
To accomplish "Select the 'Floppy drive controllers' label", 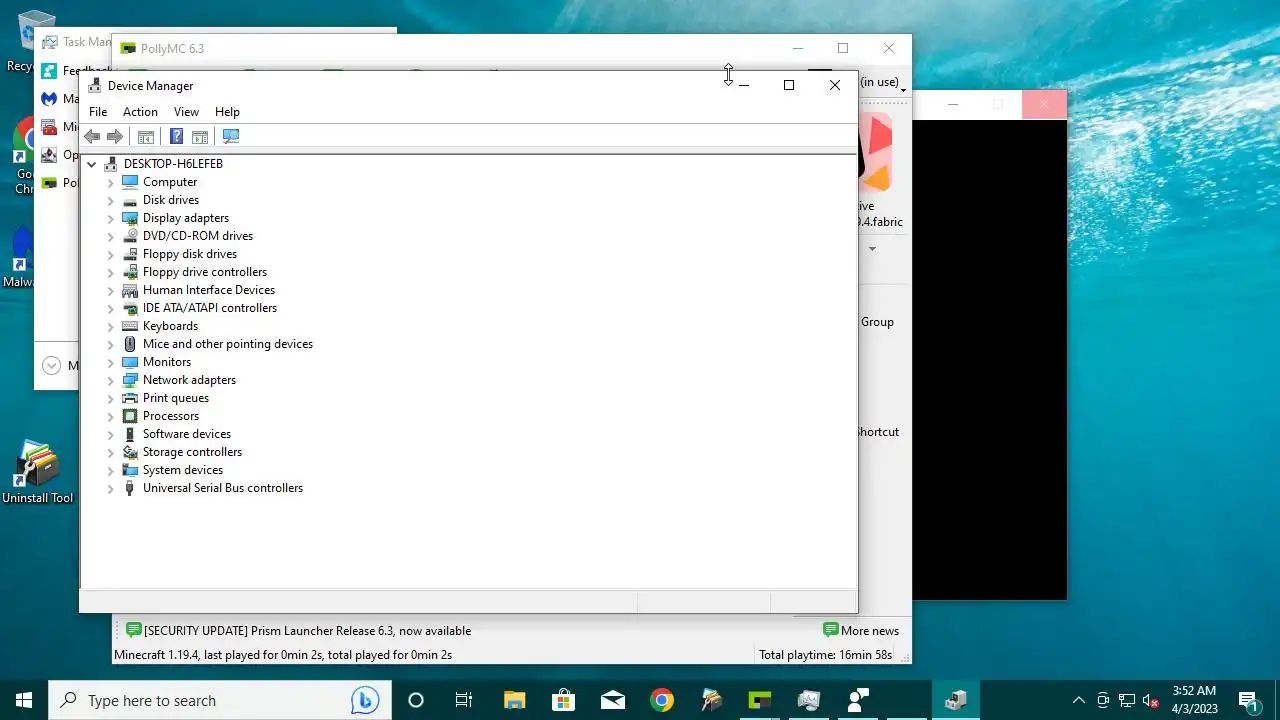I will [205, 272].
